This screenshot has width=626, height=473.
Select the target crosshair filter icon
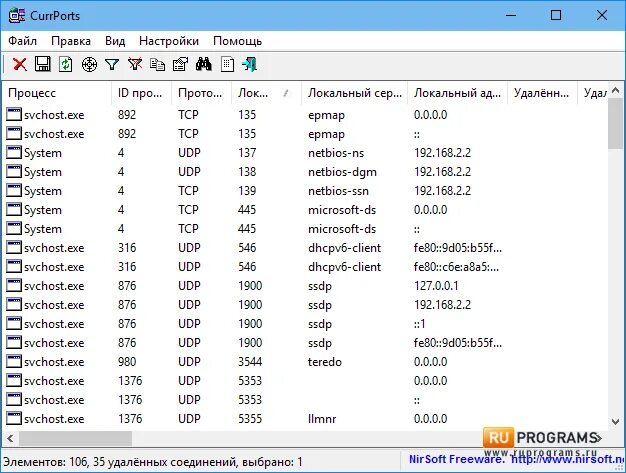(89, 64)
